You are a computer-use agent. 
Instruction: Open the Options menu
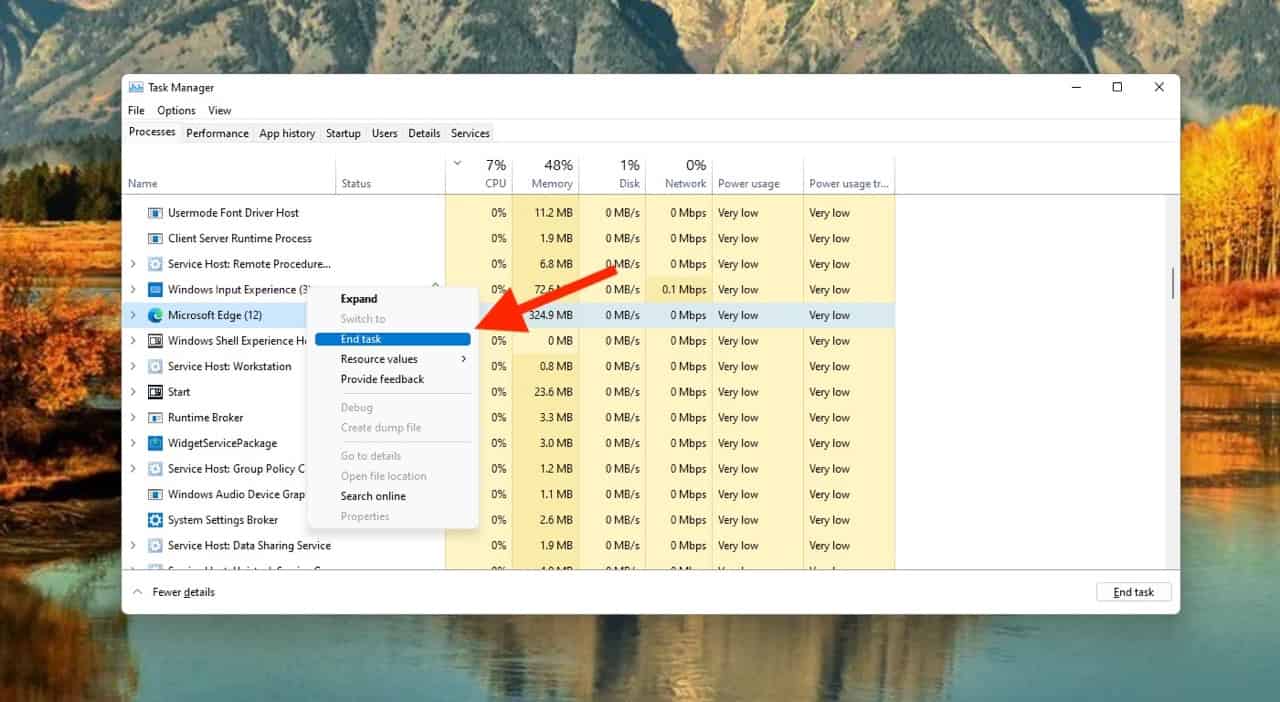pyautogui.click(x=176, y=110)
